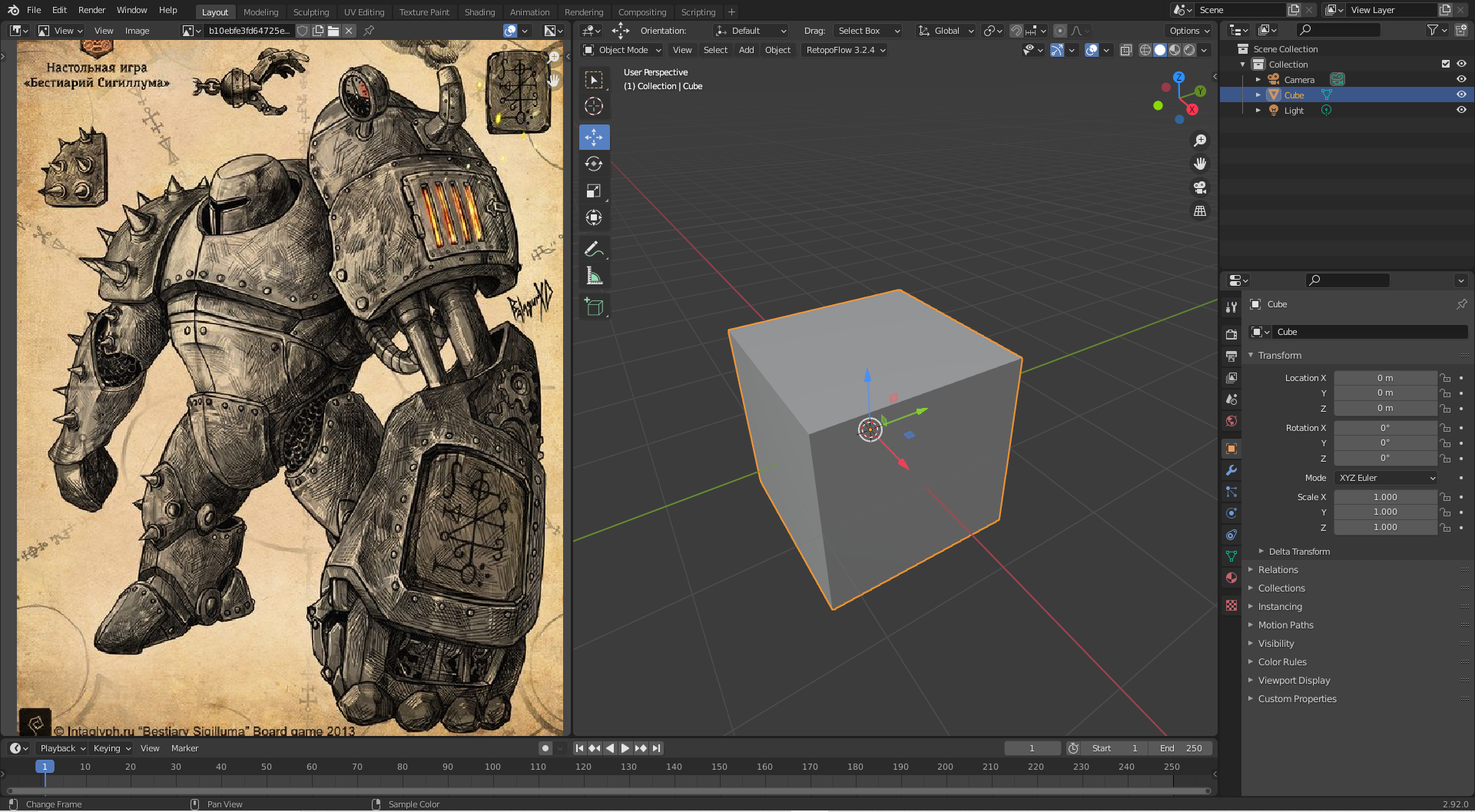
Task: Open the rotation Mode XYZ Euler dropdown
Action: click(x=1387, y=478)
